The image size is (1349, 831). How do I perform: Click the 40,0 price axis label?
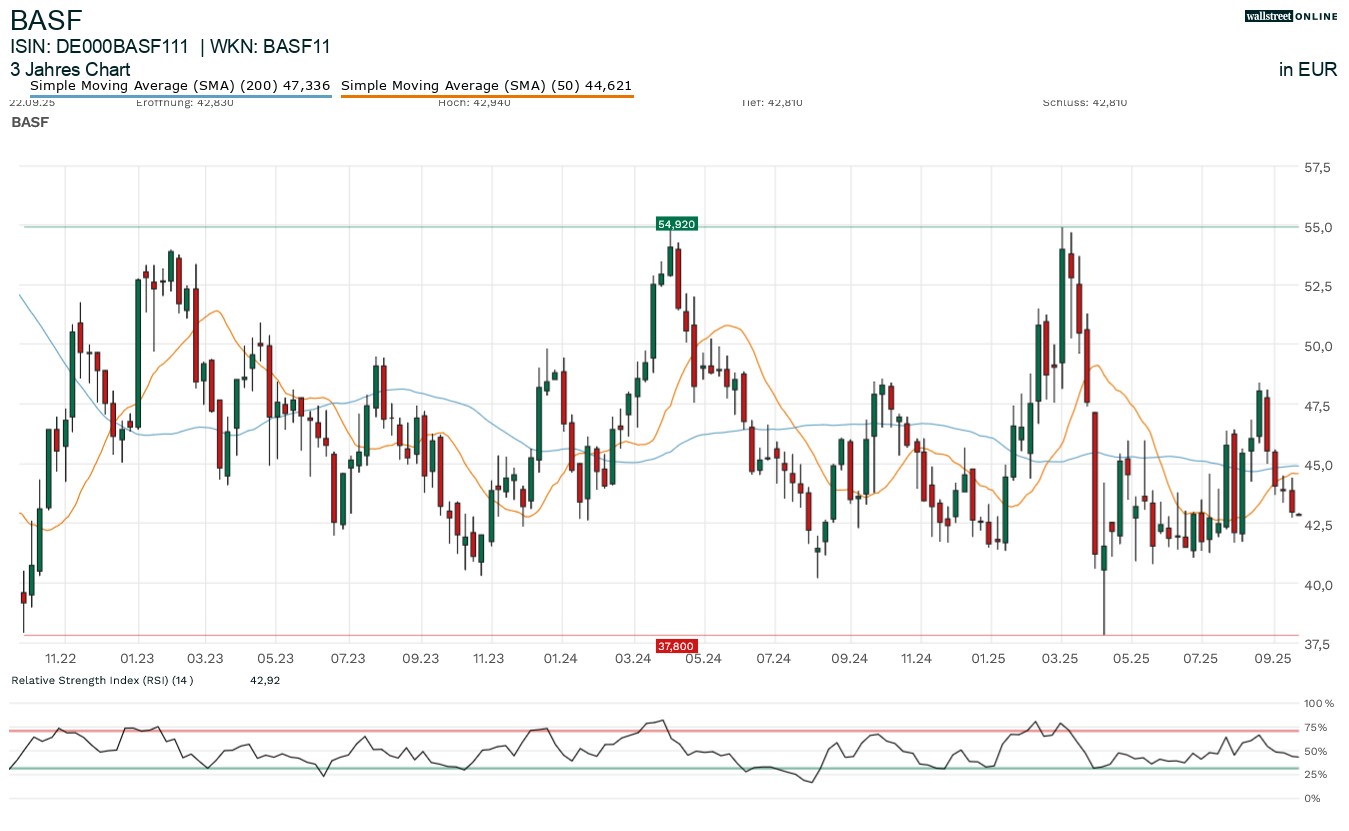tap(1319, 584)
